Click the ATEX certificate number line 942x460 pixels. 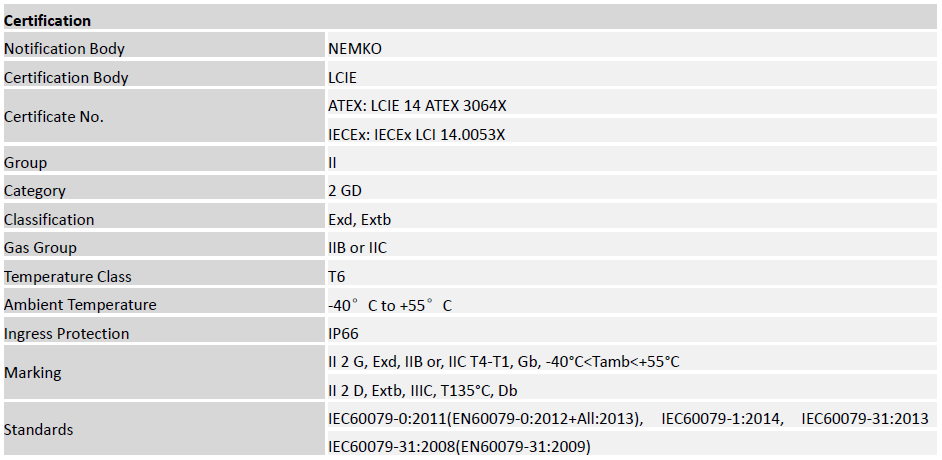pos(424,105)
